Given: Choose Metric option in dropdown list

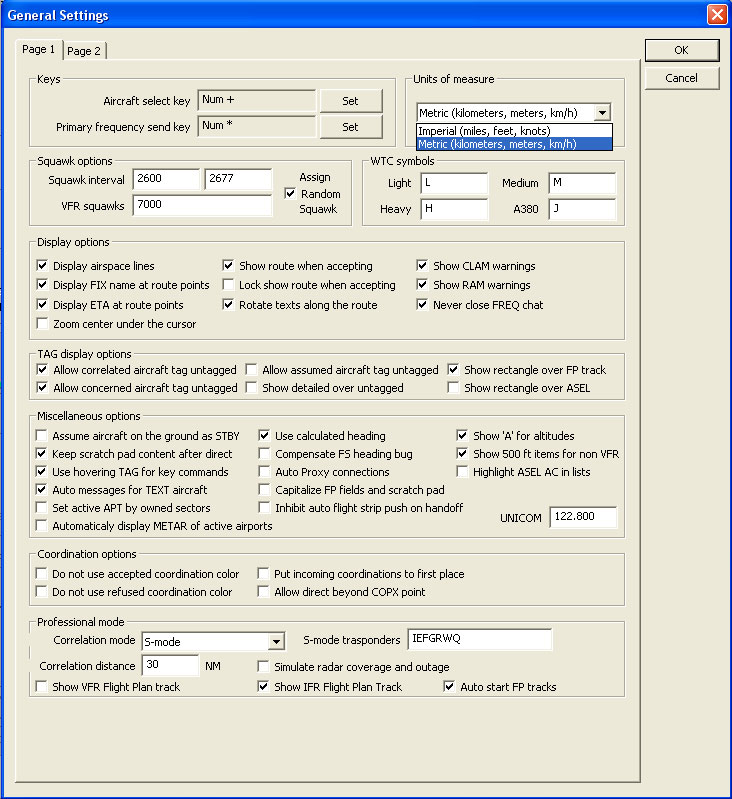Looking at the screenshot, I should (x=514, y=144).
